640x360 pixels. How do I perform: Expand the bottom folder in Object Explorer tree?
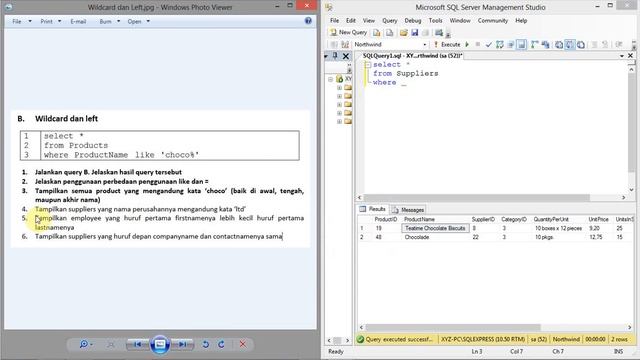pos(339,122)
